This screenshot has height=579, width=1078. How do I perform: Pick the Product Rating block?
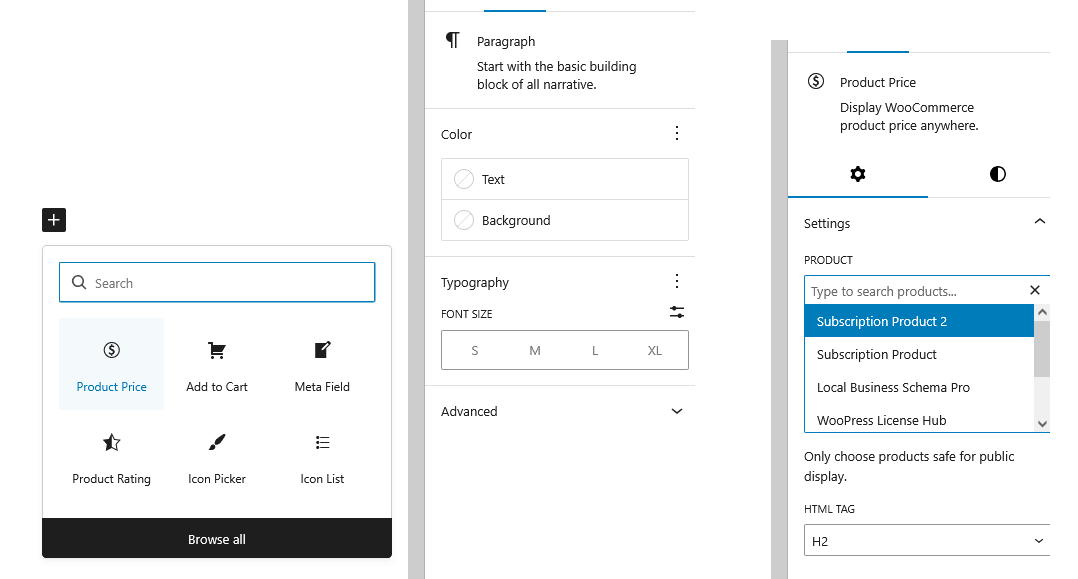(x=111, y=456)
